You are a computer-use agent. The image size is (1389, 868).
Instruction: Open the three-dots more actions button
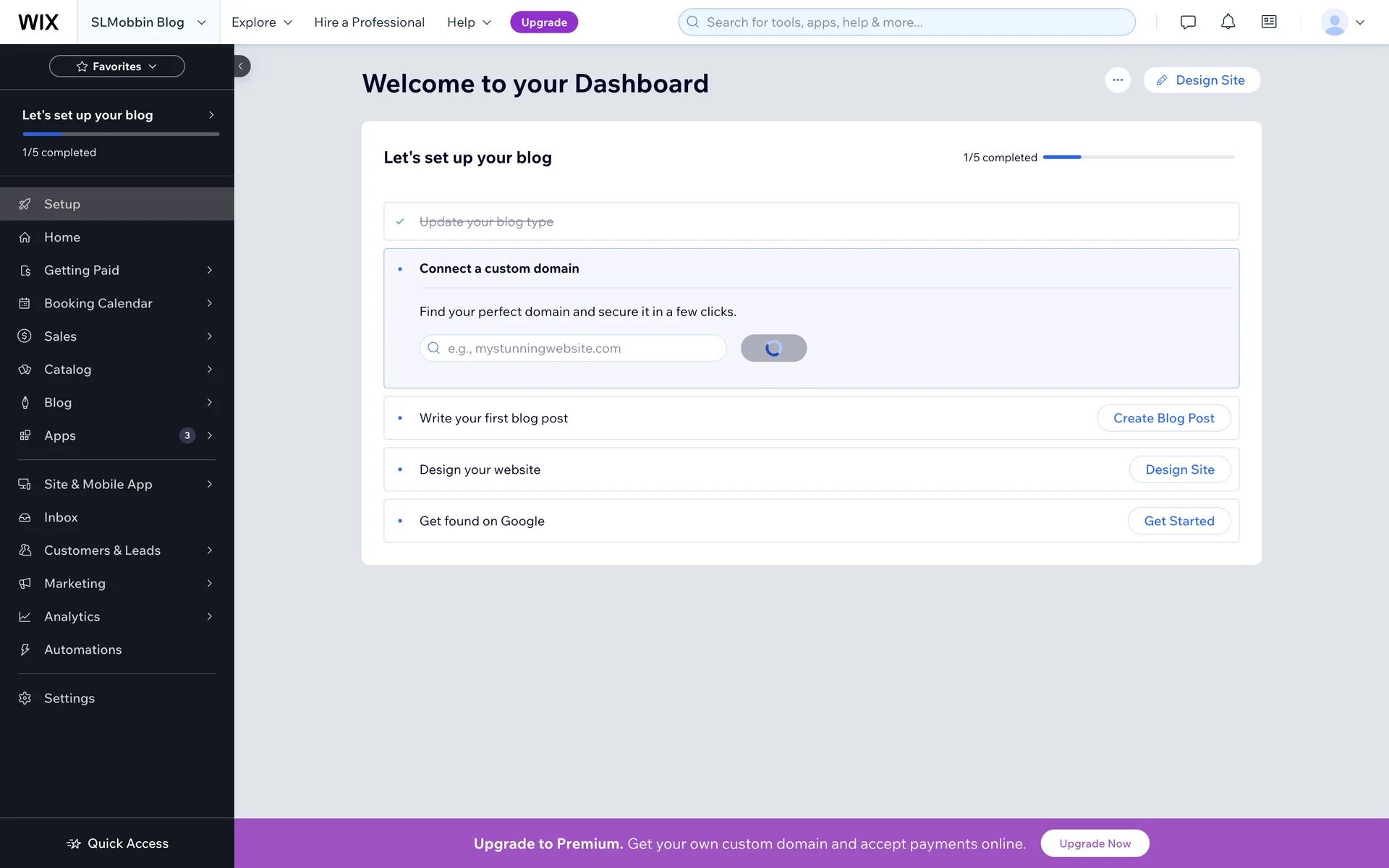pyautogui.click(x=1118, y=80)
